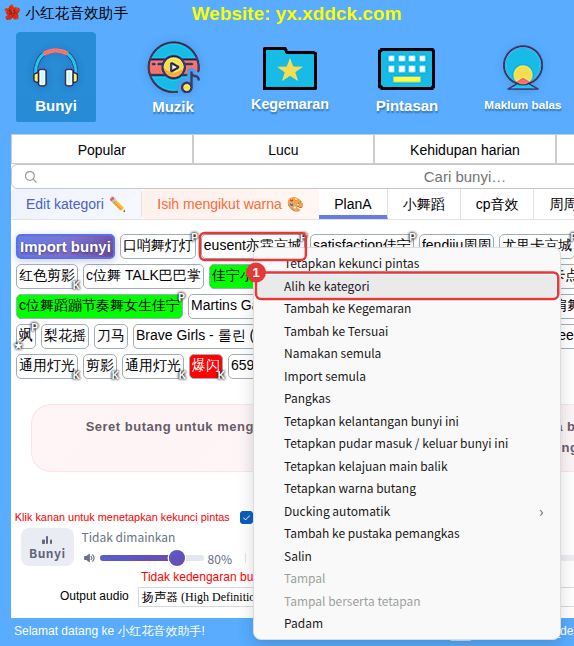Viewport: 574px width, 646px height.
Task: Open the Kehidupan harian tab
Action: [x=464, y=150]
